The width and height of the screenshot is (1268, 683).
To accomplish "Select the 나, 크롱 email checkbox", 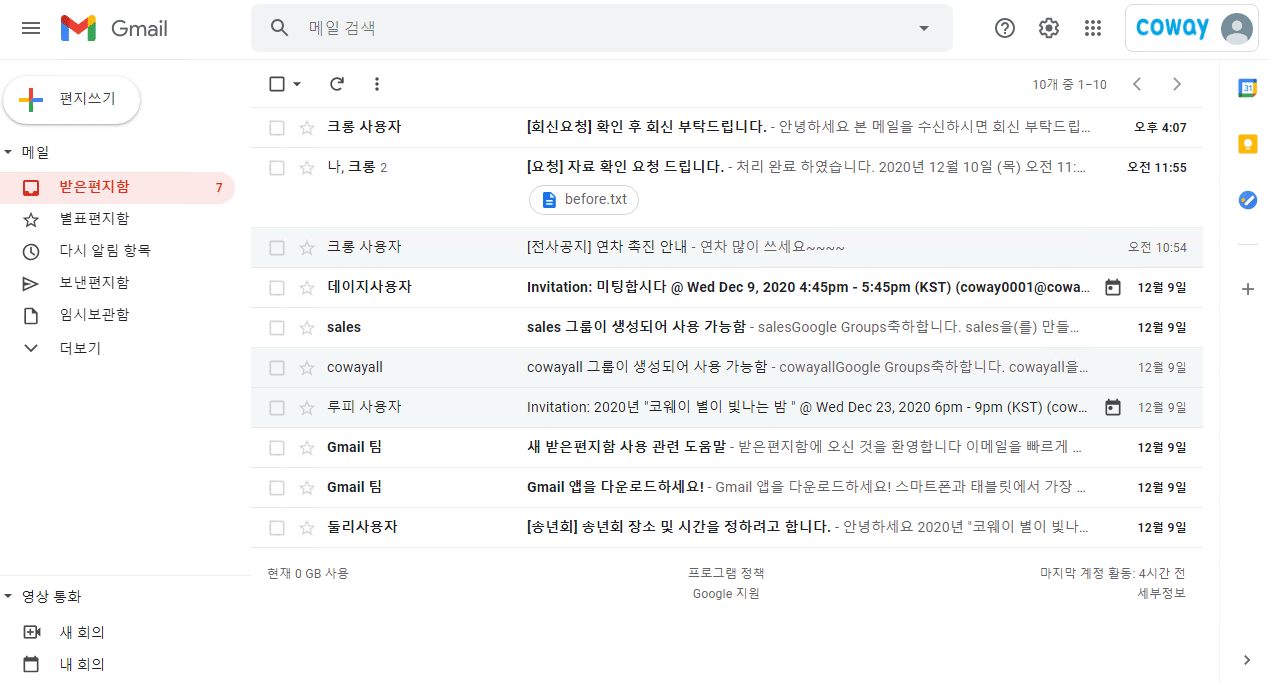I will coord(277,168).
